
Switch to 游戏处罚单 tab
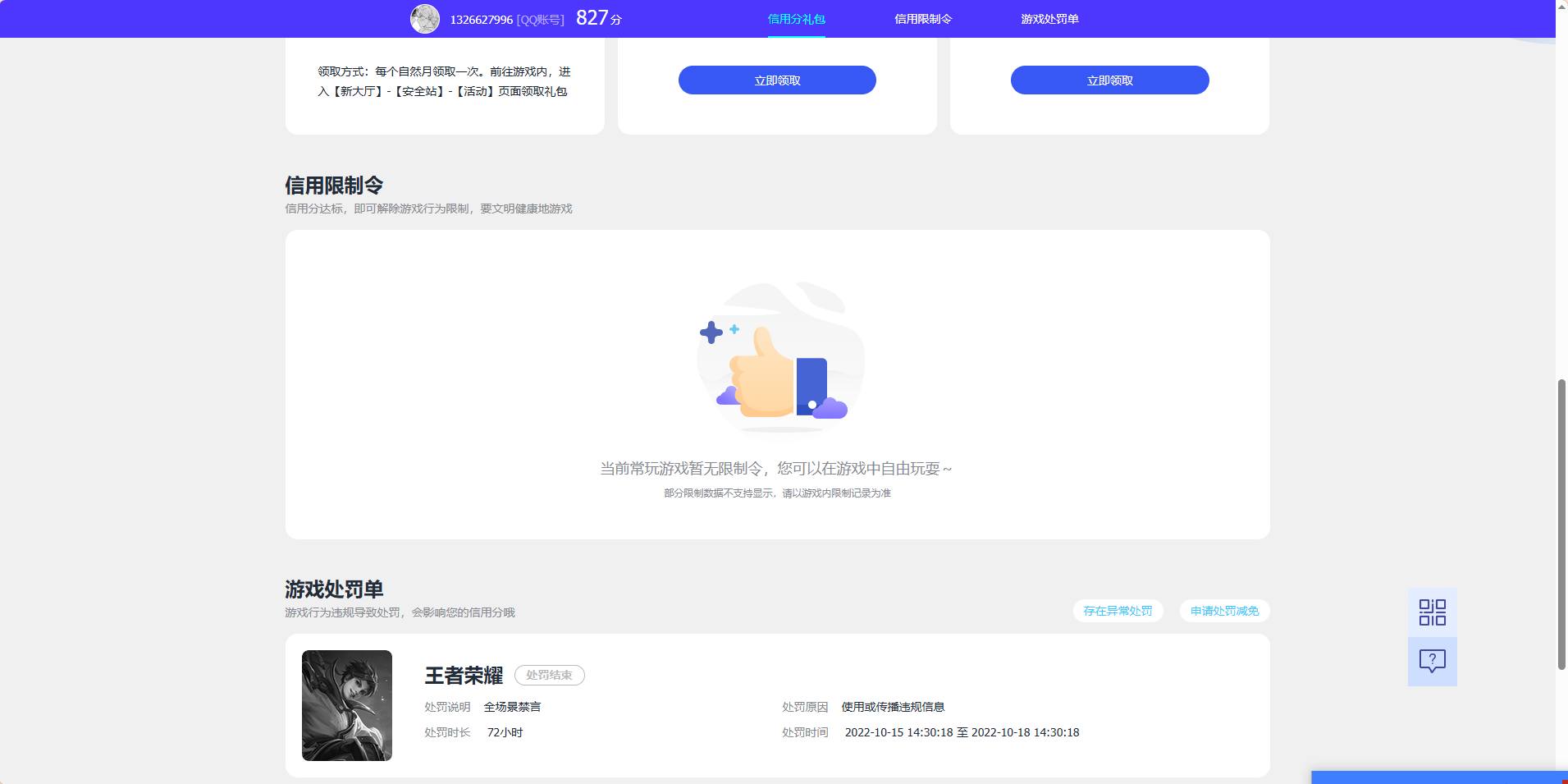click(1049, 19)
